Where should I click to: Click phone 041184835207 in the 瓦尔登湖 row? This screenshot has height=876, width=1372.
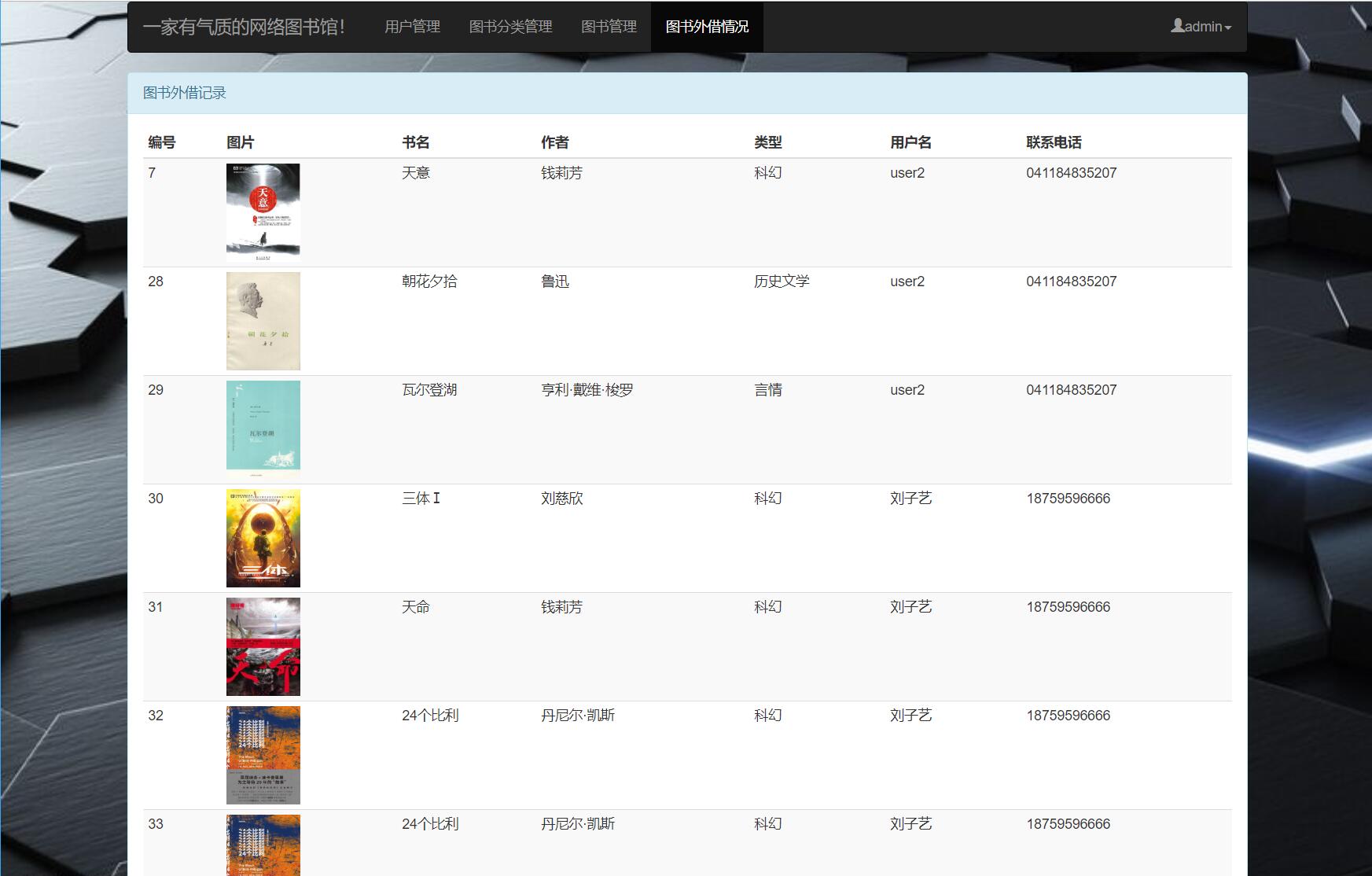coord(1072,390)
